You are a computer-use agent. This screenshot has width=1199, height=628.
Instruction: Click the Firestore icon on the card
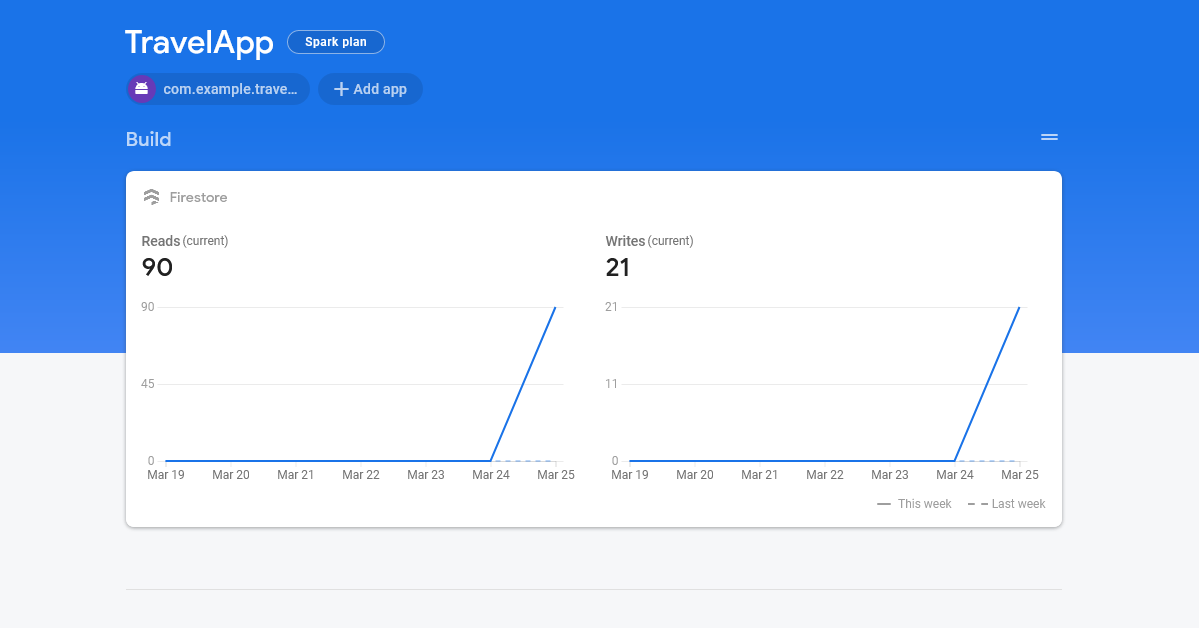click(x=151, y=197)
